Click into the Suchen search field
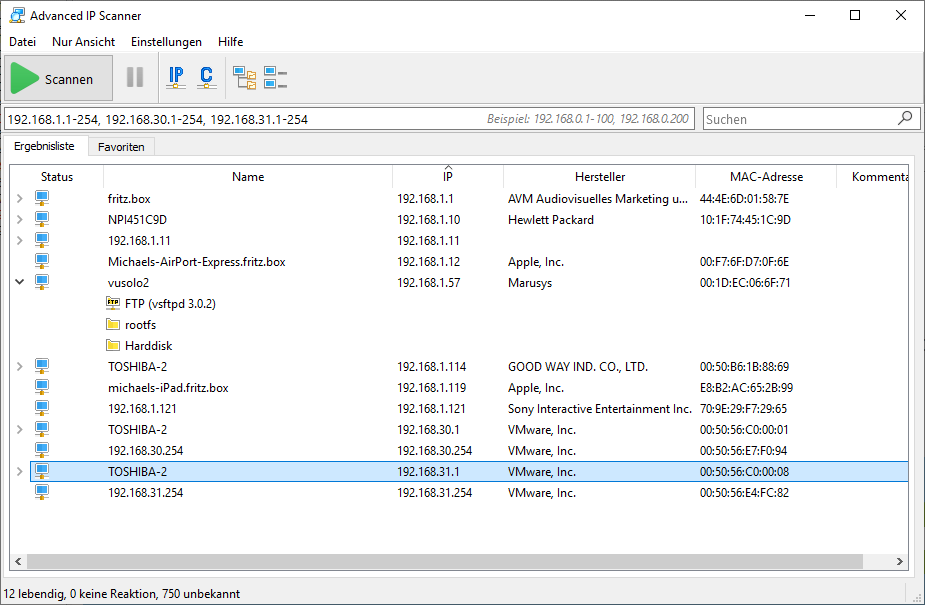This screenshot has width=925, height=605. point(798,119)
